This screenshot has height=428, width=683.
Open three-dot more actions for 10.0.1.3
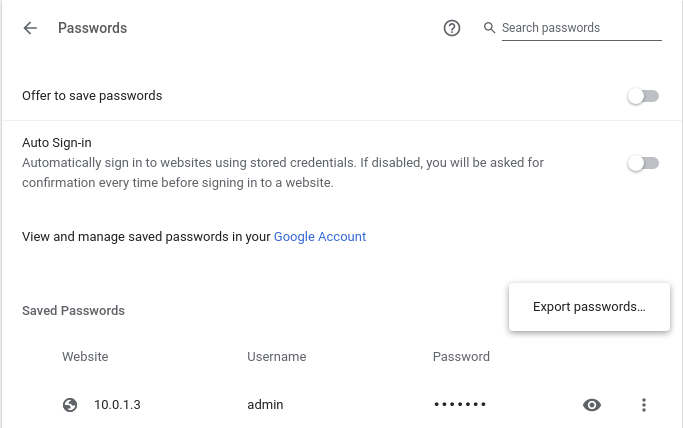[644, 405]
